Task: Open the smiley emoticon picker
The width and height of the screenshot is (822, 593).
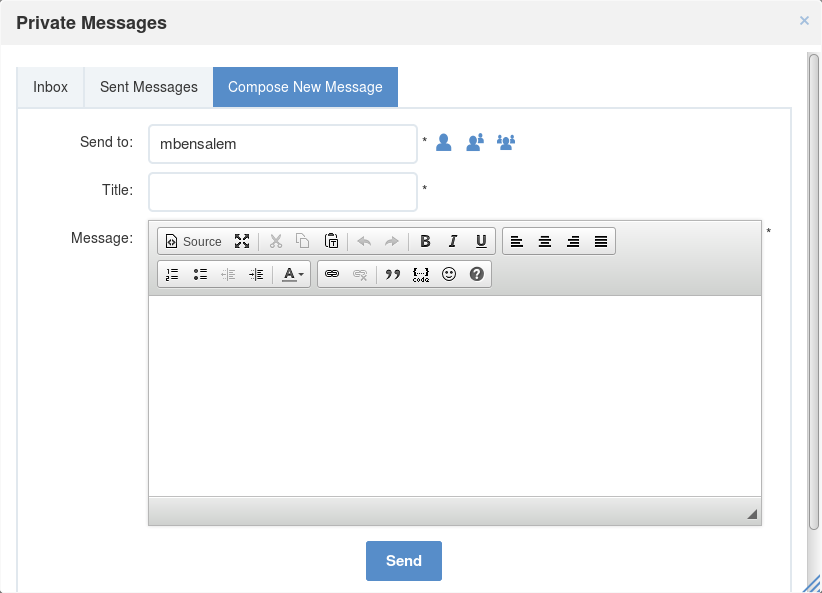Action: point(449,274)
